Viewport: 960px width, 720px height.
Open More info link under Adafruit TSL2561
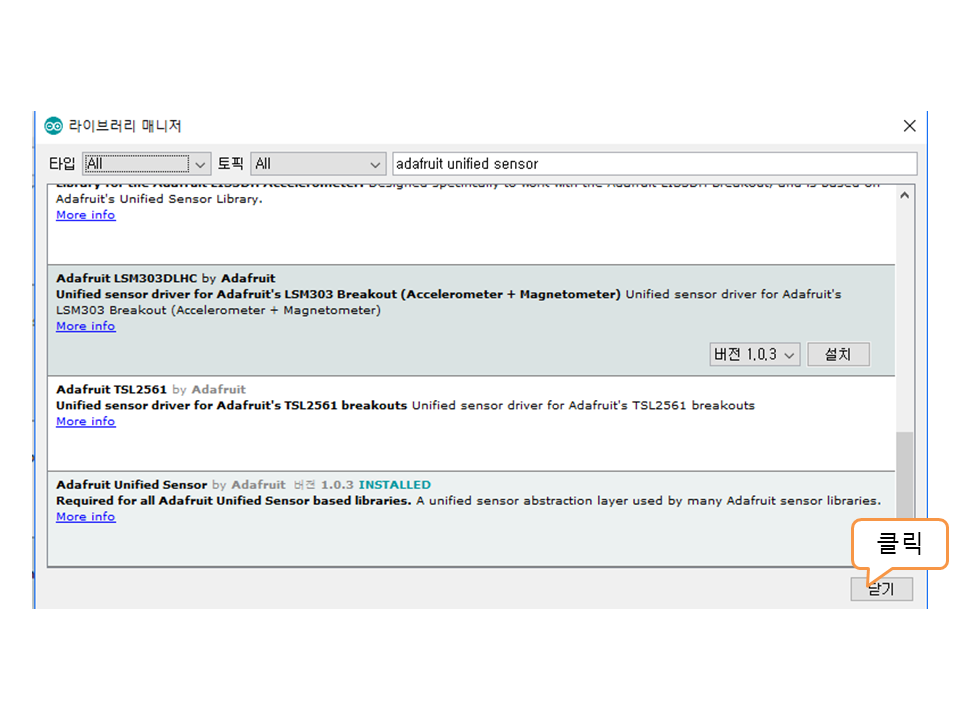86,421
